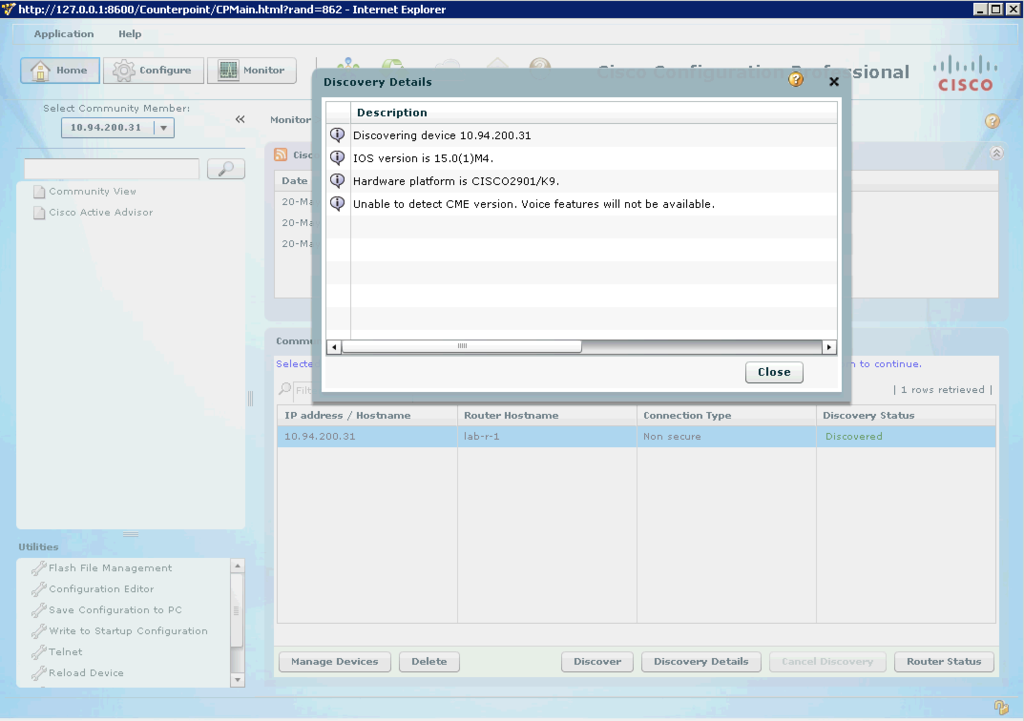Click the dialog's horizontal scrollbar thumb
This screenshot has width=1024, height=721.
(462, 346)
